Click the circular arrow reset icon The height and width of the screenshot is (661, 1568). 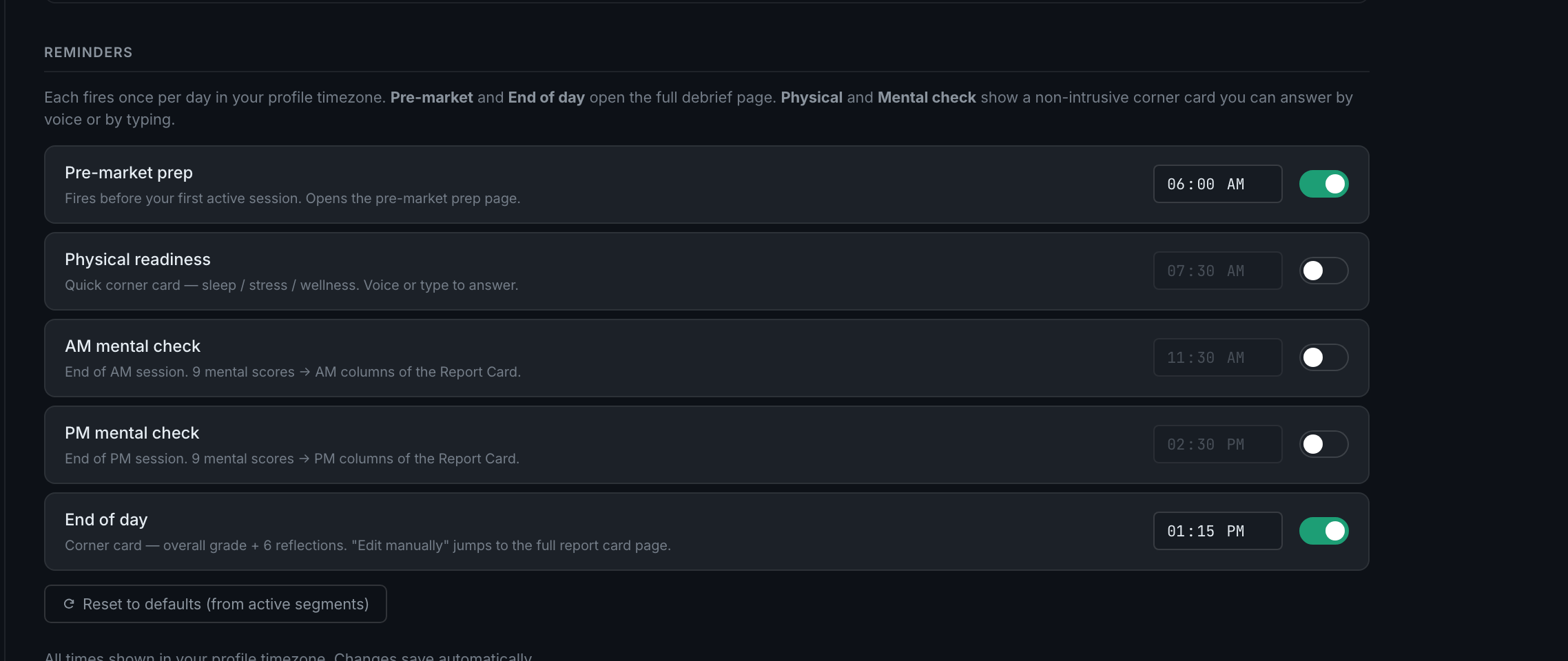(69, 604)
